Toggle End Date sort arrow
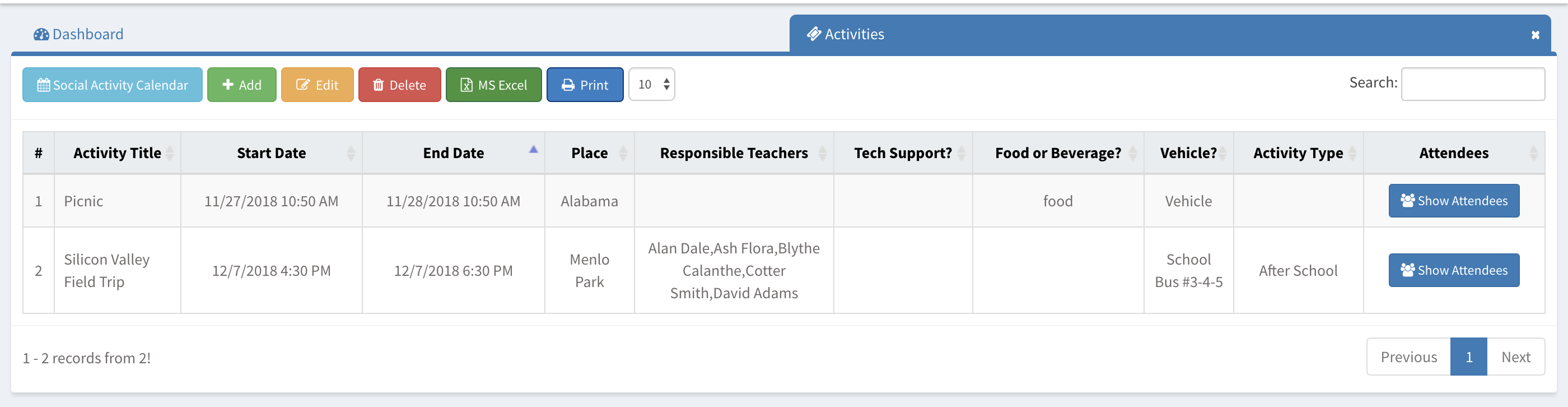The image size is (1568, 407). pyautogui.click(x=533, y=149)
